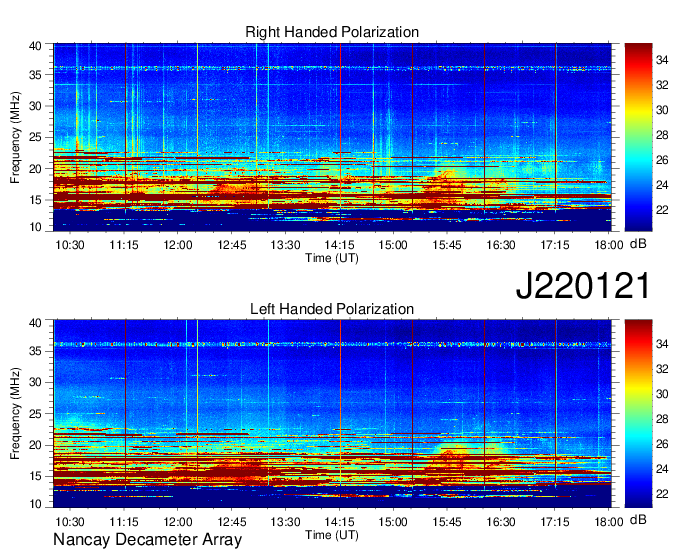Image resolution: width=680 pixels, height=552 pixels.
Task: Click the dB unit label of Left Handed colorbar
Action: [638, 520]
